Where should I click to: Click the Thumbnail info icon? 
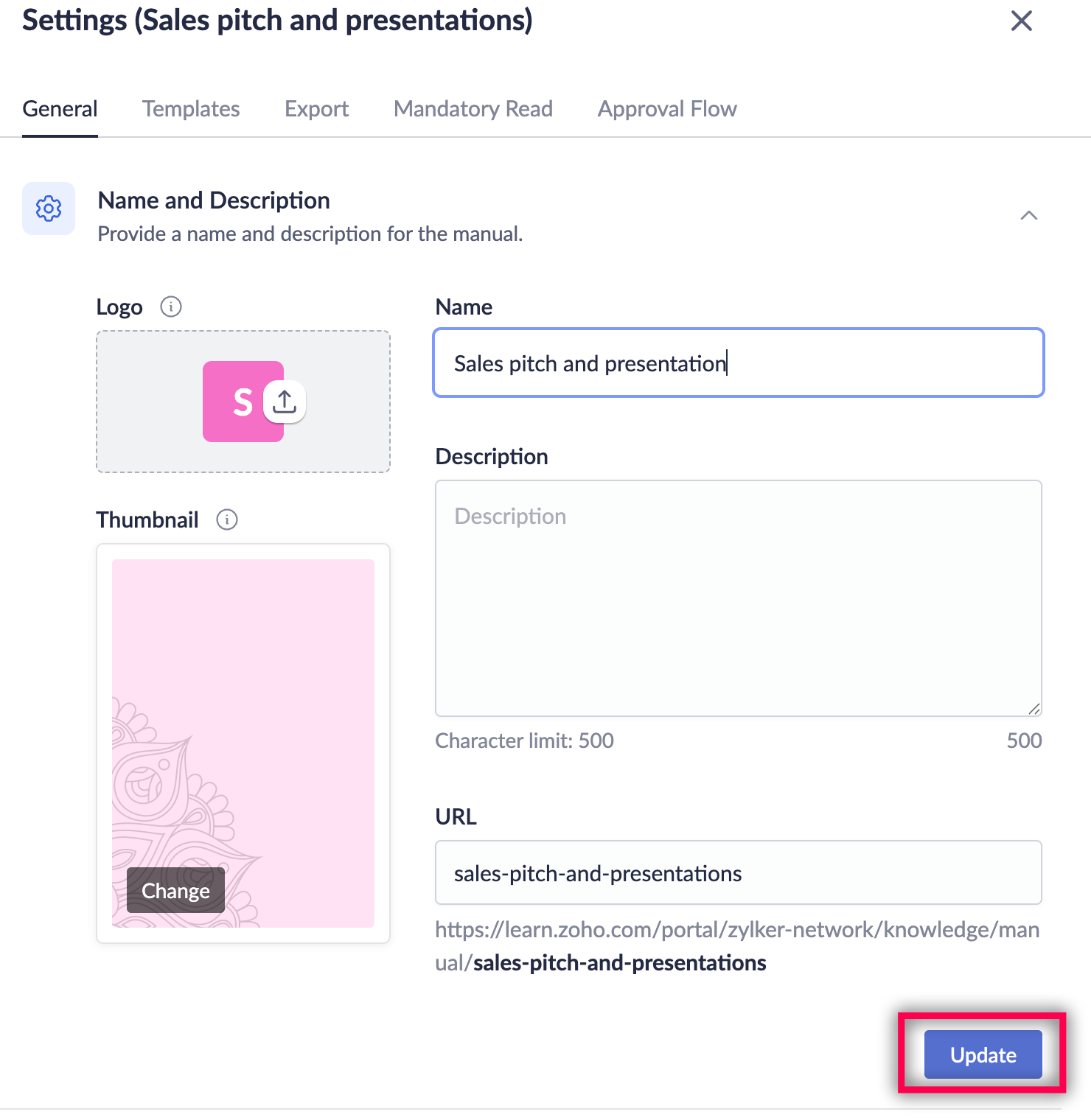click(x=227, y=519)
